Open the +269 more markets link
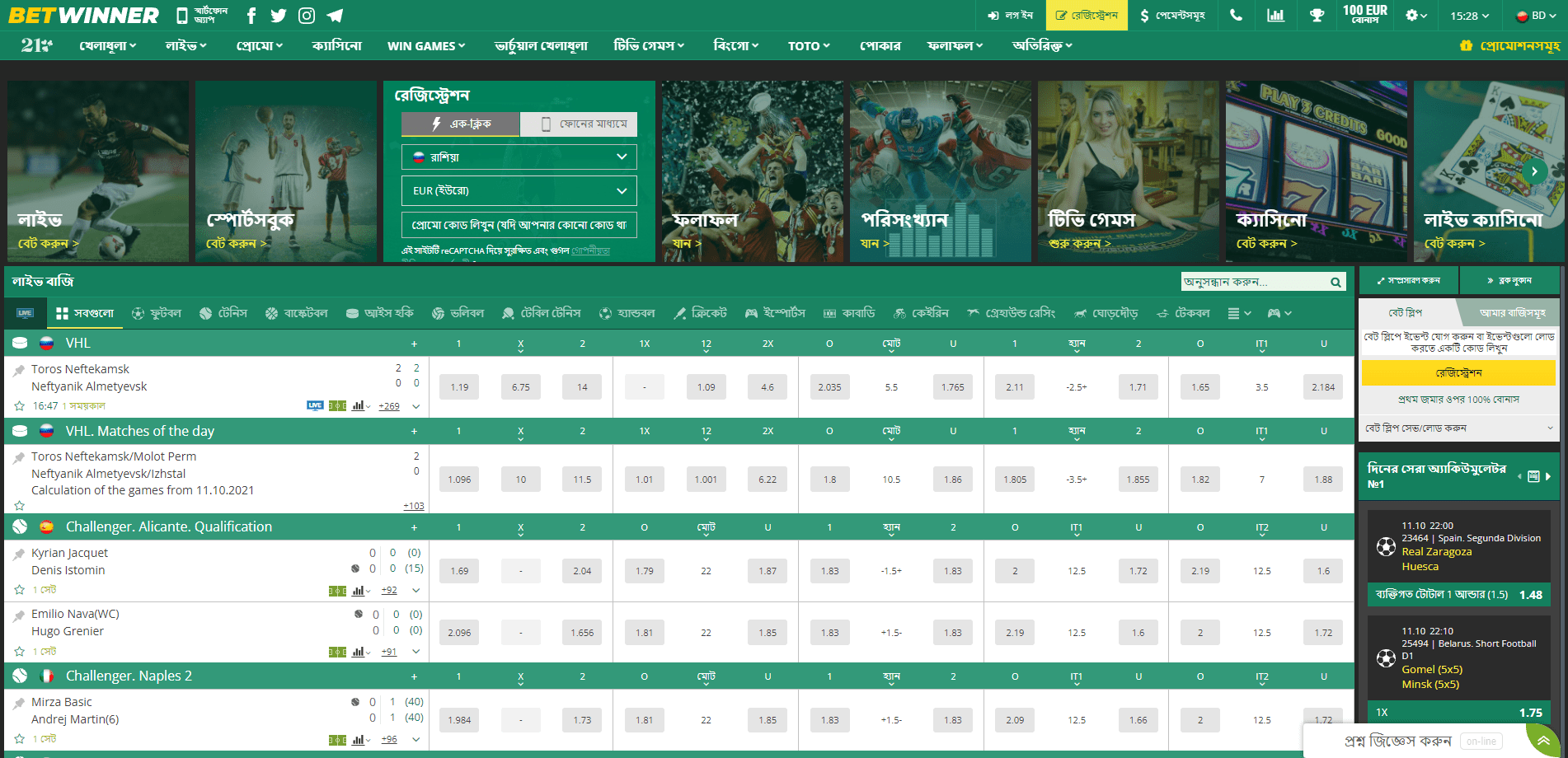The width and height of the screenshot is (1568, 758). tap(389, 406)
